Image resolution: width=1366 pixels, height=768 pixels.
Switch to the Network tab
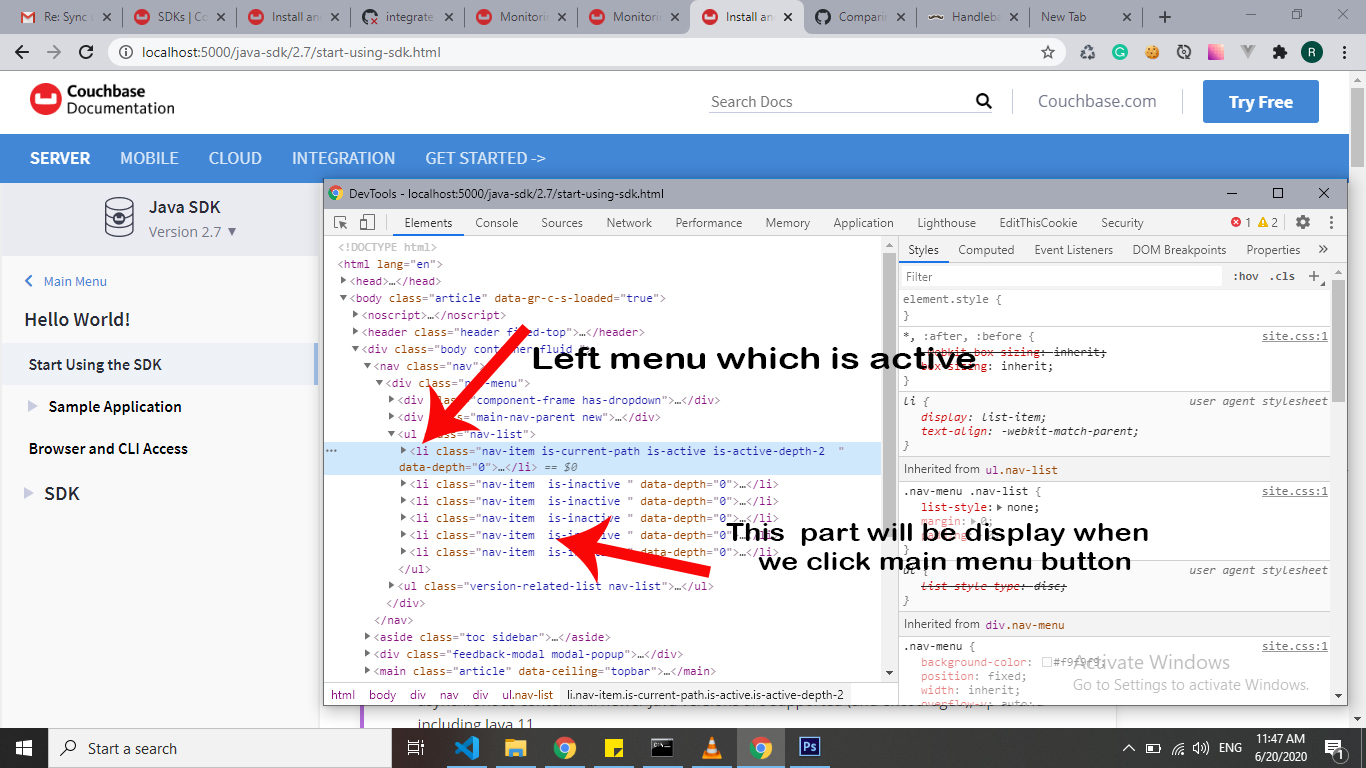click(629, 223)
